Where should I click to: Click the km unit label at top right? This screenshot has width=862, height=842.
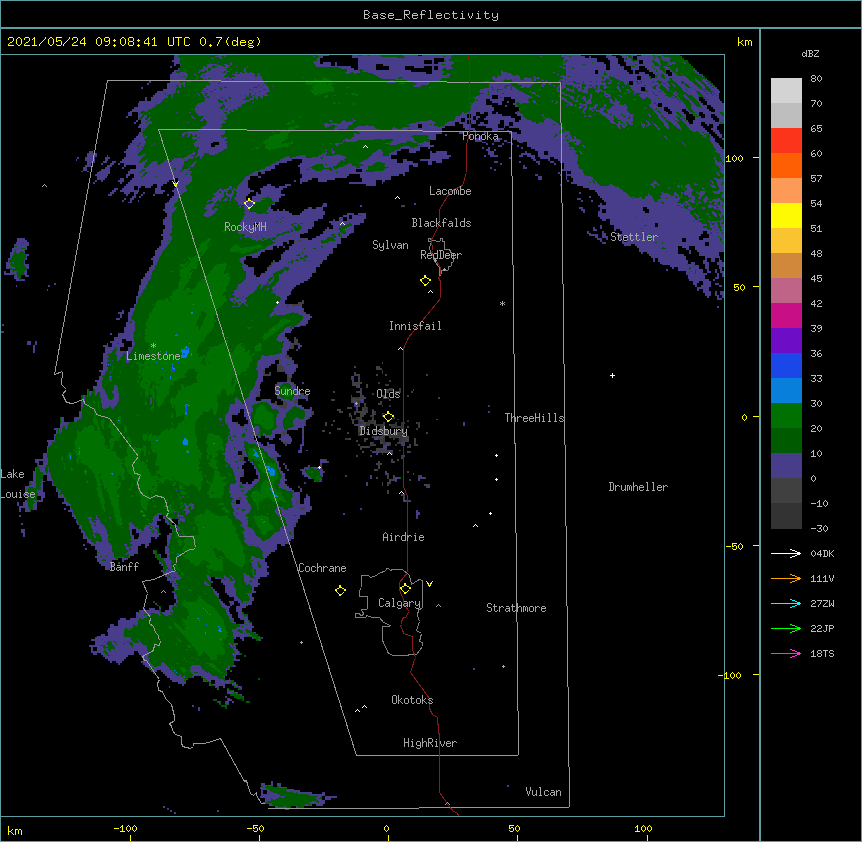pyautogui.click(x=745, y=42)
